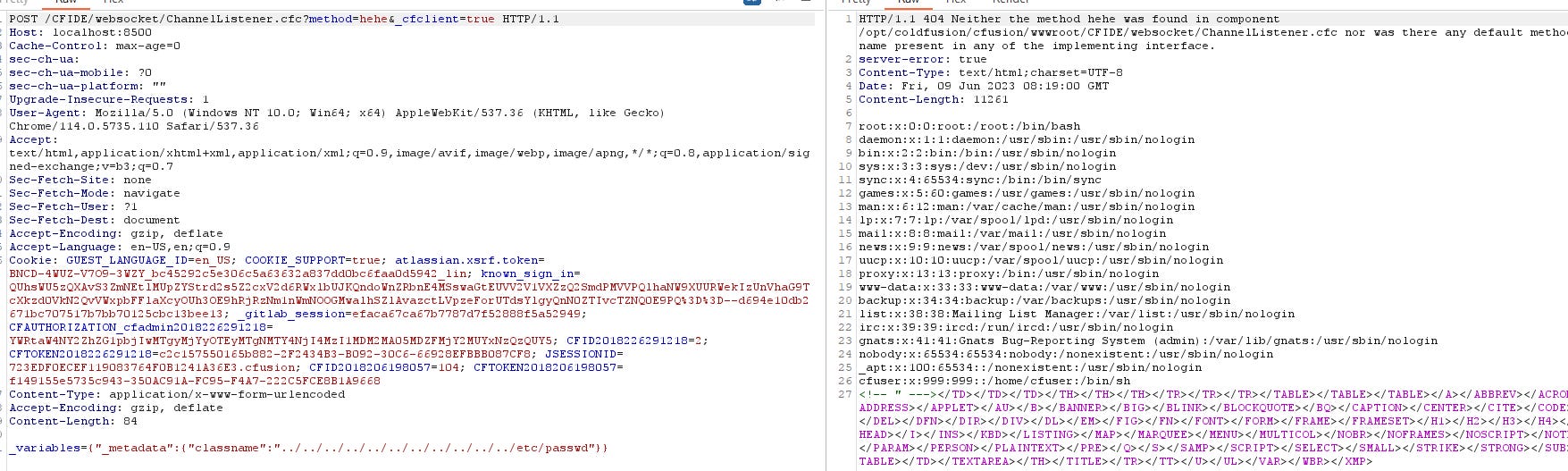
Task: Click the sec-ch-ua-mobile: ?0 header
Action: [x=80, y=72]
